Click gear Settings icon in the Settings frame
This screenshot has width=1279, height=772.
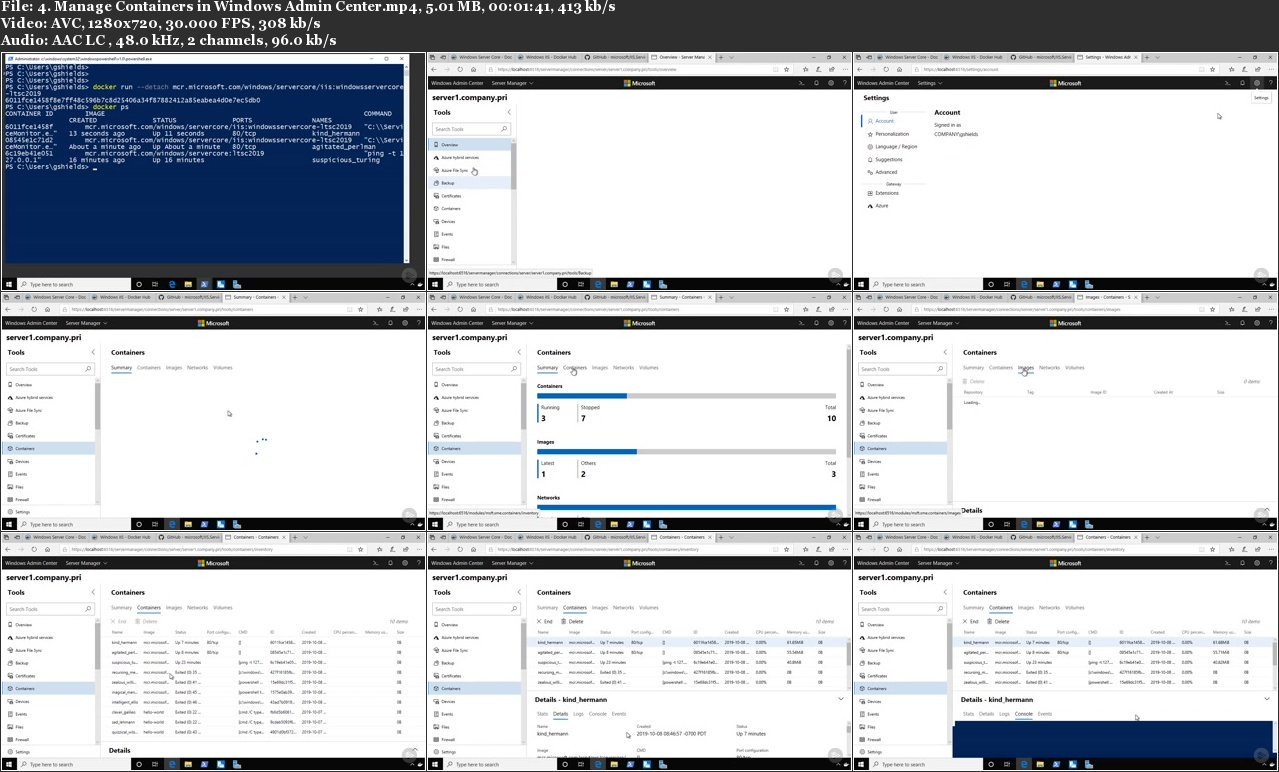(x=1256, y=83)
